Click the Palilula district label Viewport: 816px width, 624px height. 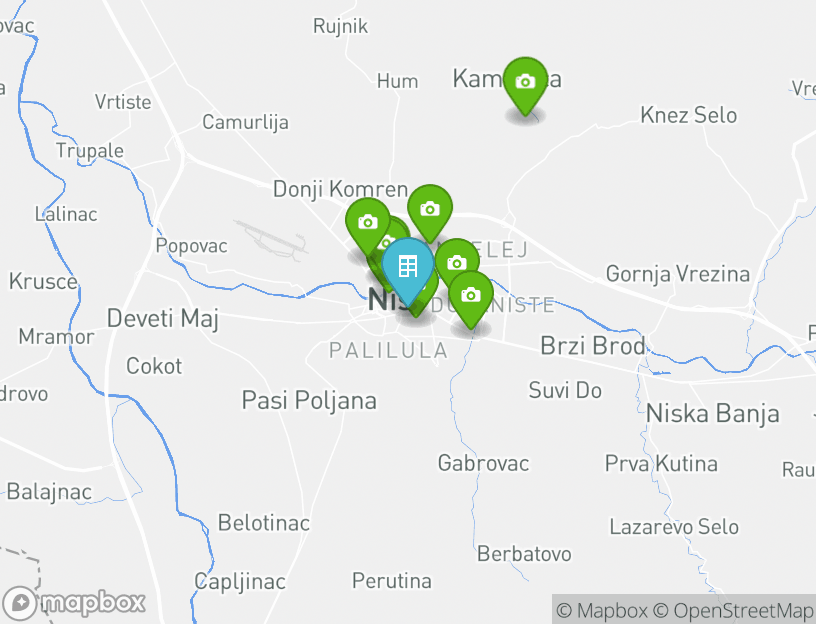tap(389, 351)
